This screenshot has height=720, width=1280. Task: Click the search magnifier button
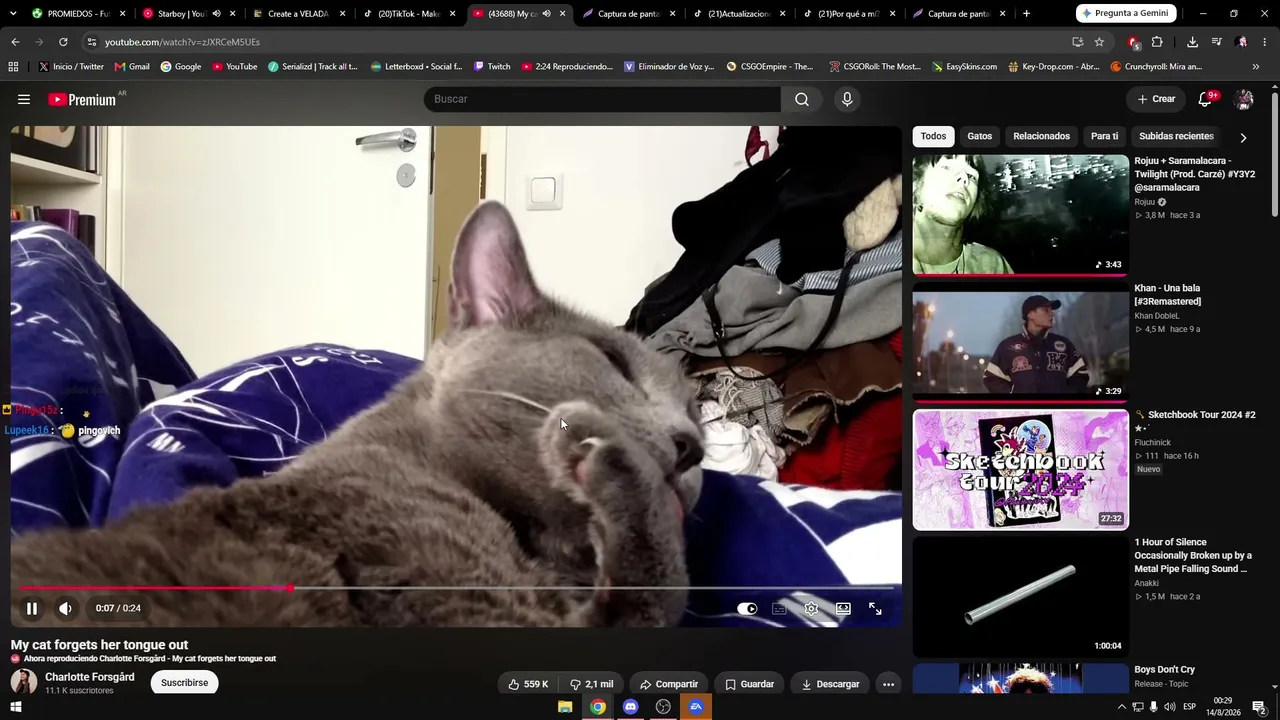pyautogui.click(x=802, y=99)
